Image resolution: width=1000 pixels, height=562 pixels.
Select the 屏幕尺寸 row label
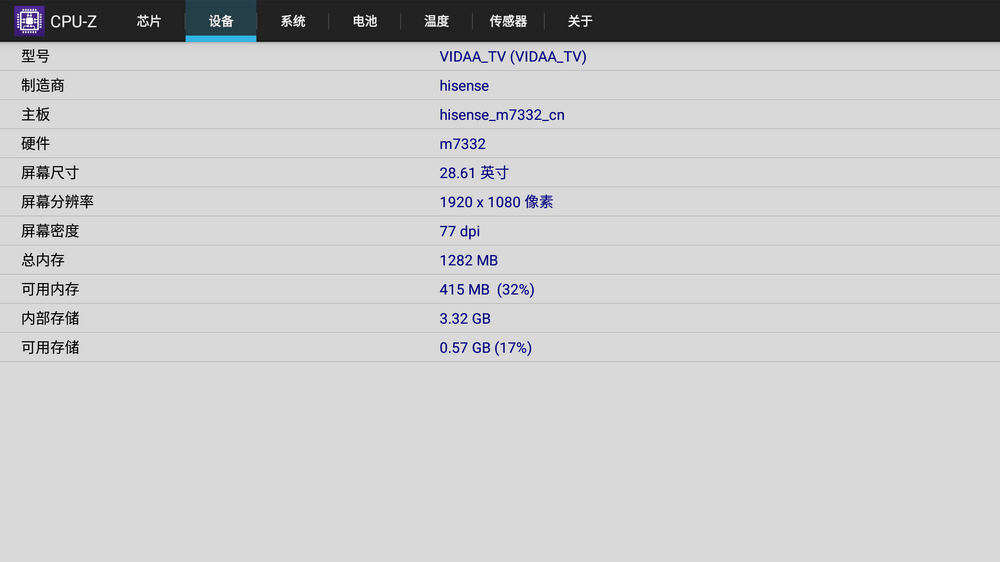[x=50, y=173]
